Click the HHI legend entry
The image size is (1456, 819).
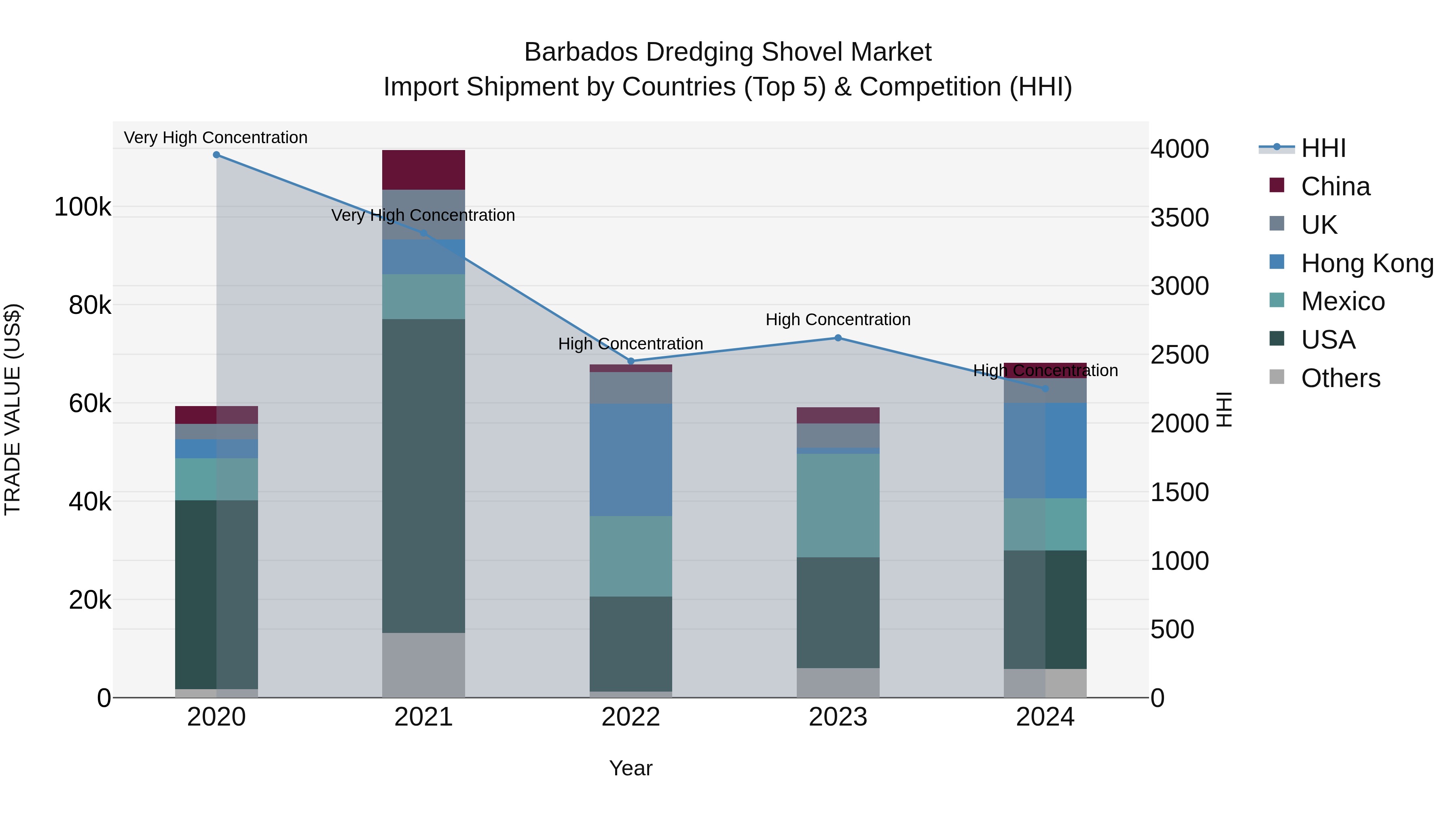[x=1303, y=148]
